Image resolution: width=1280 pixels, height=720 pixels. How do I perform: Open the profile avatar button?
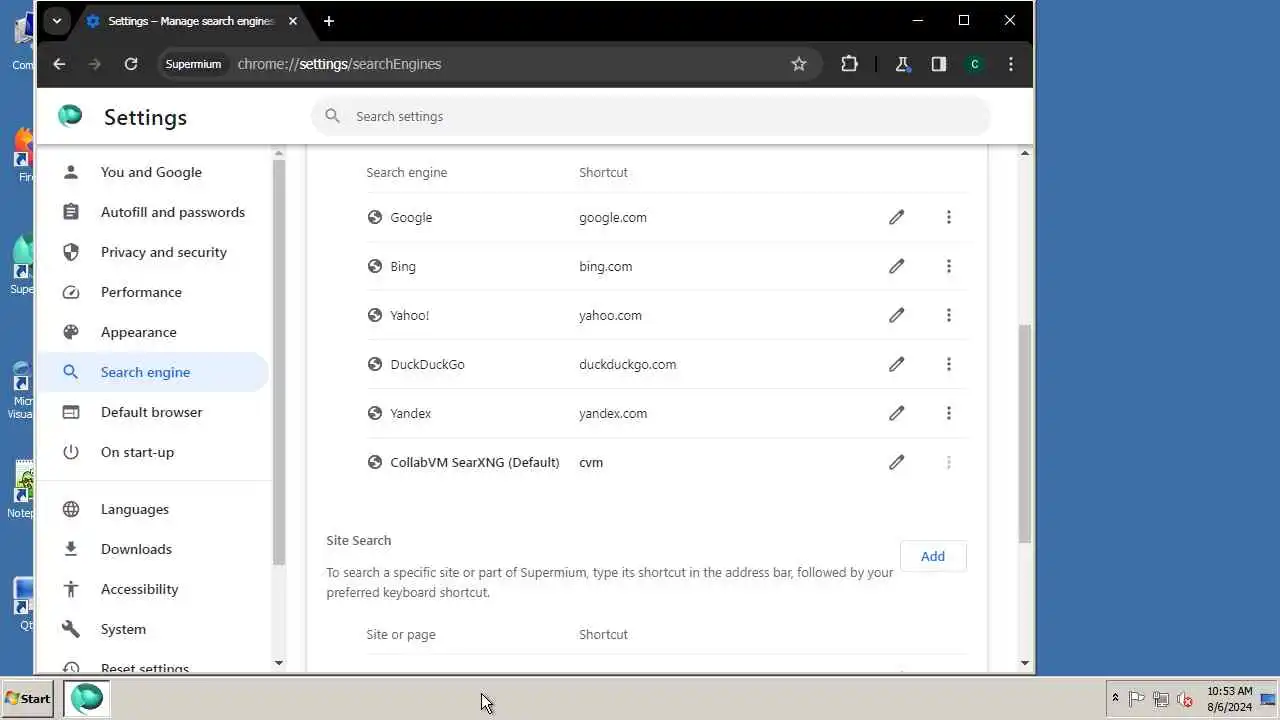(974, 64)
